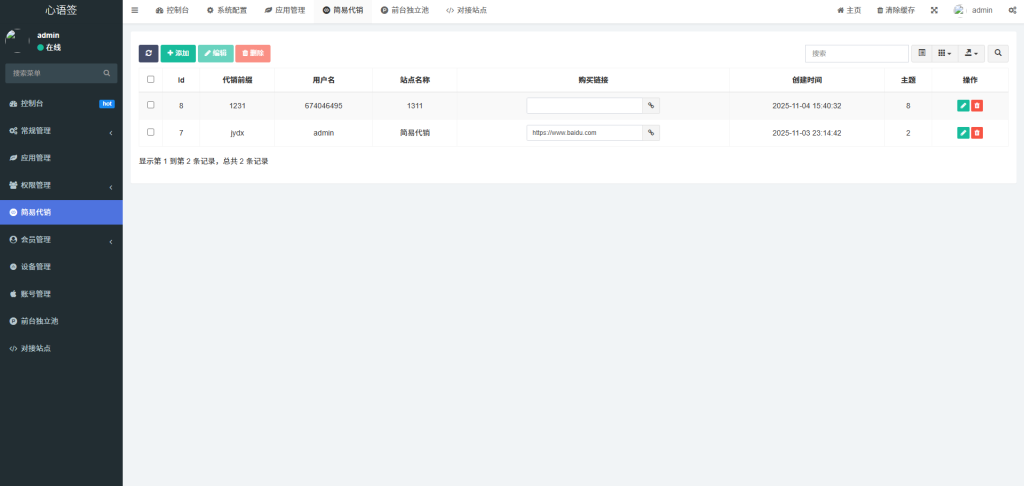
Task: Click the sidebar menu search magnifier icon
Action: 107,73
